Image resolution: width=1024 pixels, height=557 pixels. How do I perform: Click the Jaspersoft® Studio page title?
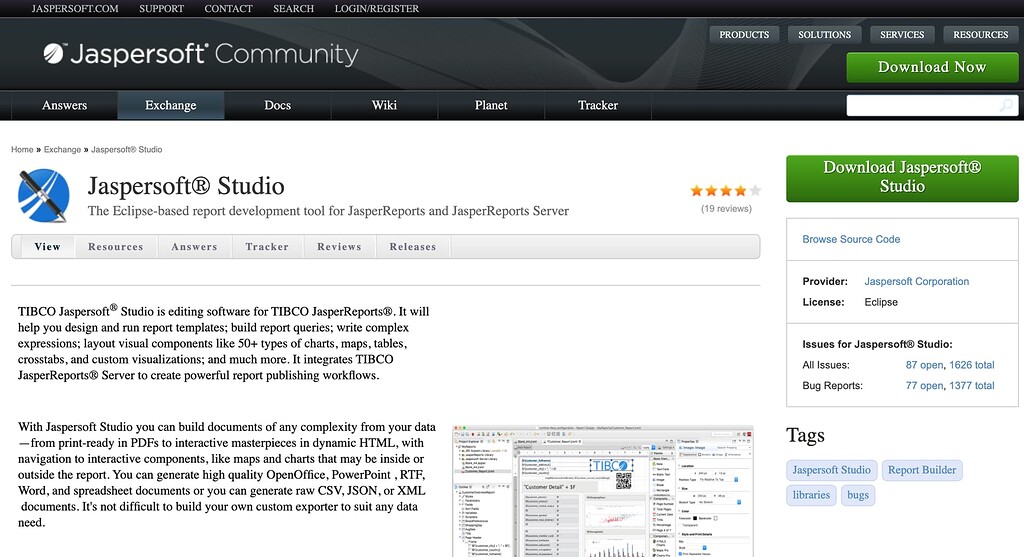(x=186, y=186)
